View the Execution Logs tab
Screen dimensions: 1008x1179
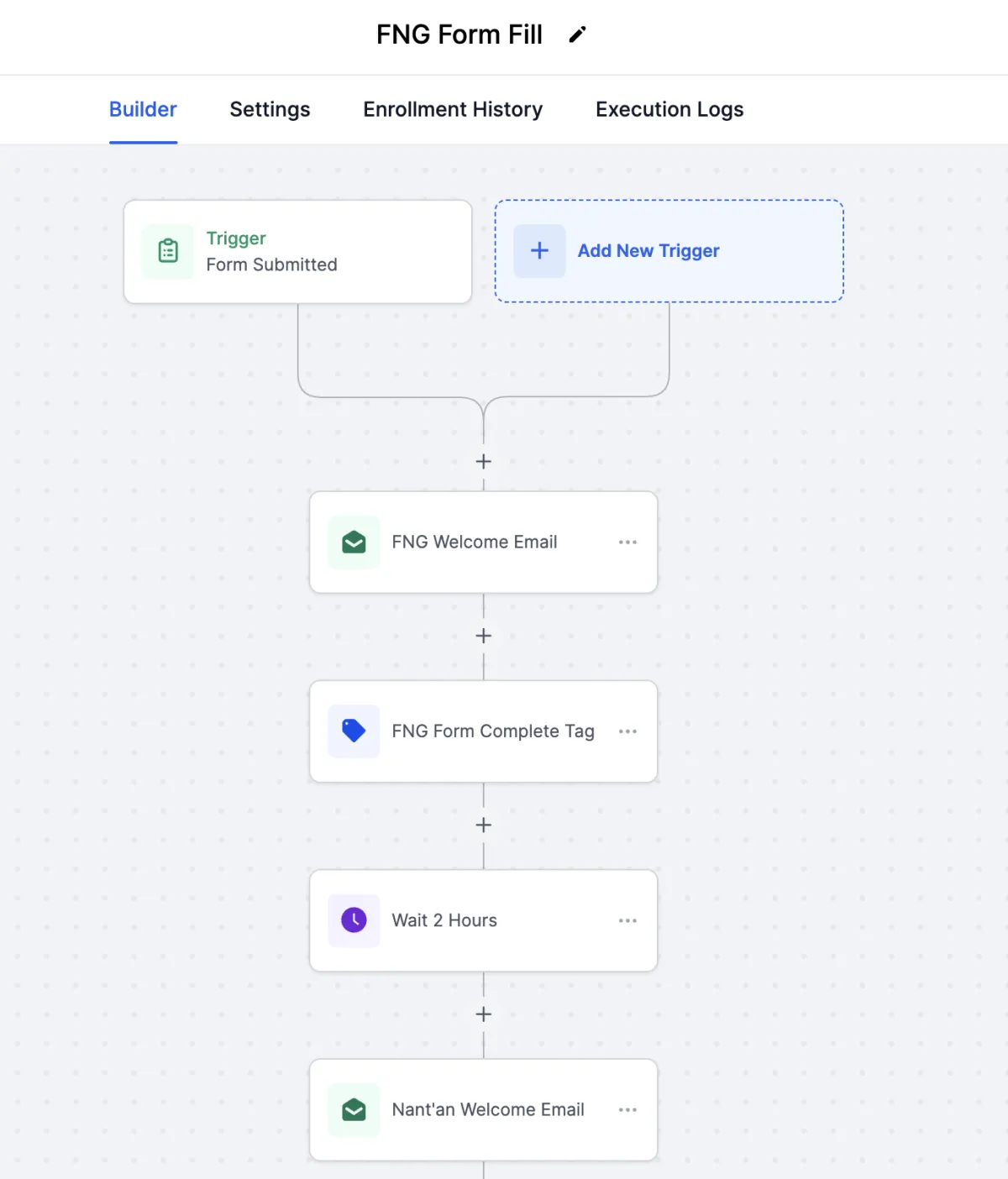pyautogui.click(x=669, y=110)
